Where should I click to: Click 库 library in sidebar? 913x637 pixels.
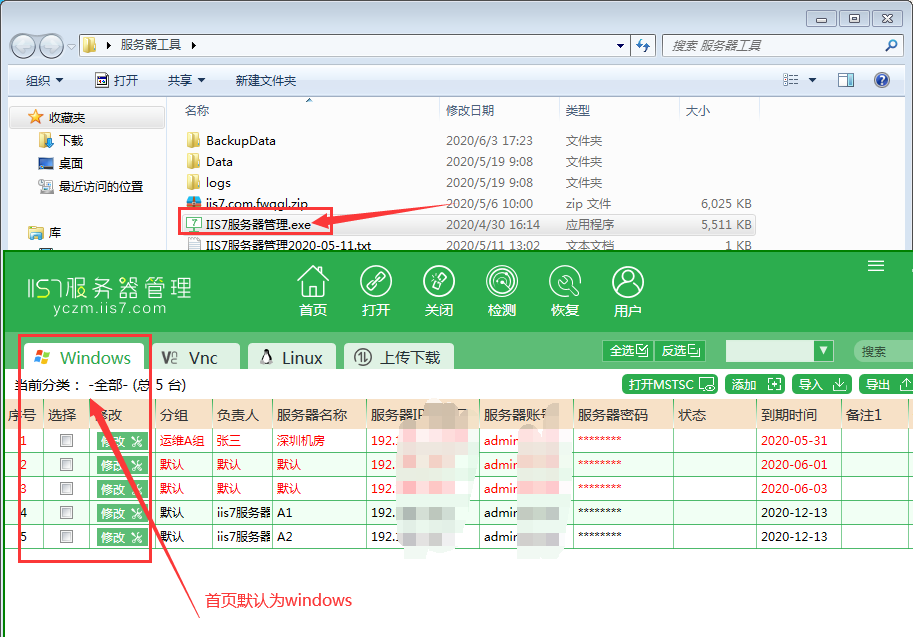(x=54, y=233)
